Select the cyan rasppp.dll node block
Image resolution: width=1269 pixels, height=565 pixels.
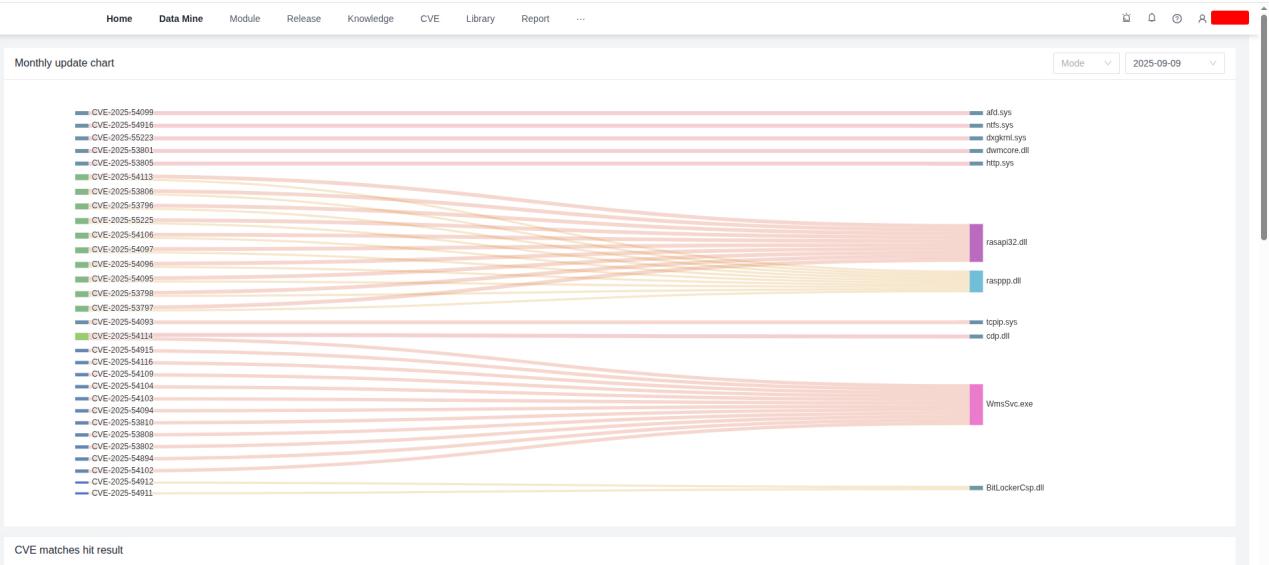(x=976, y=281)
